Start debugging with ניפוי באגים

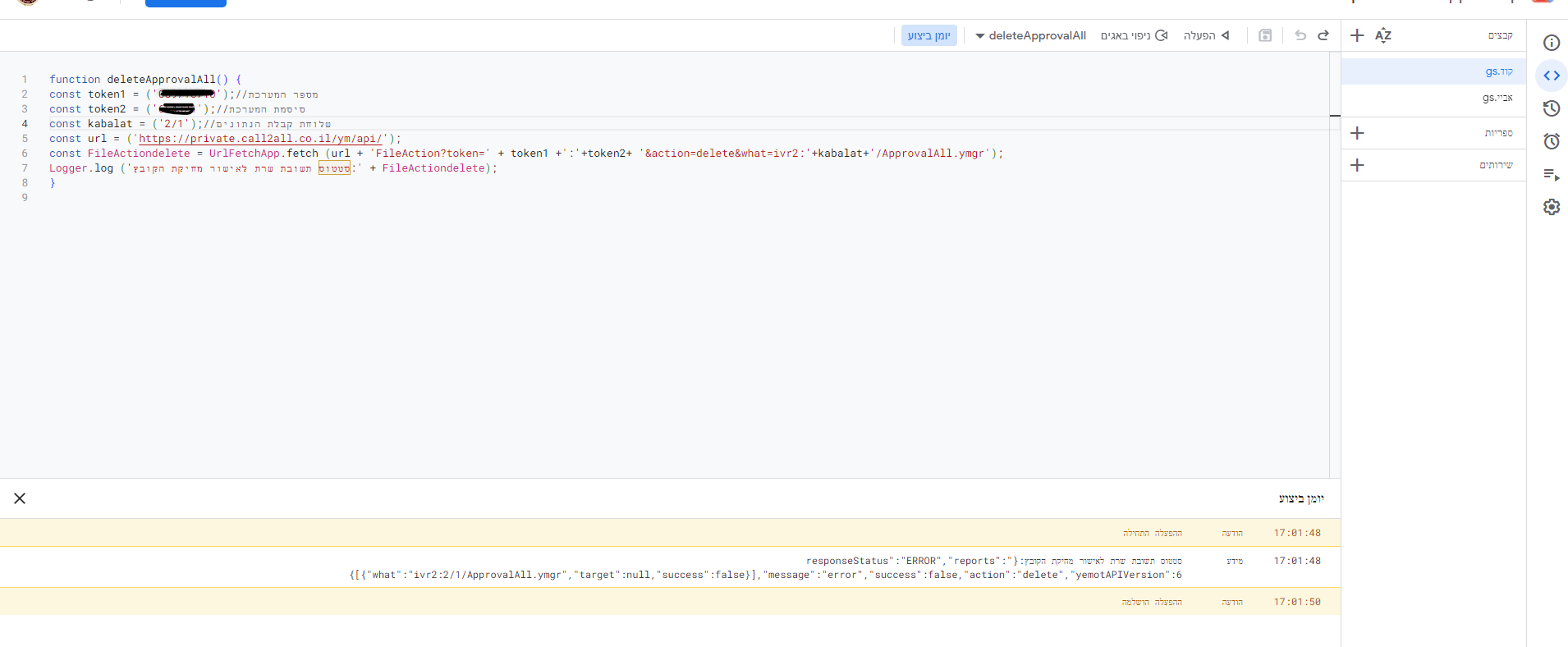(1134, 35)
